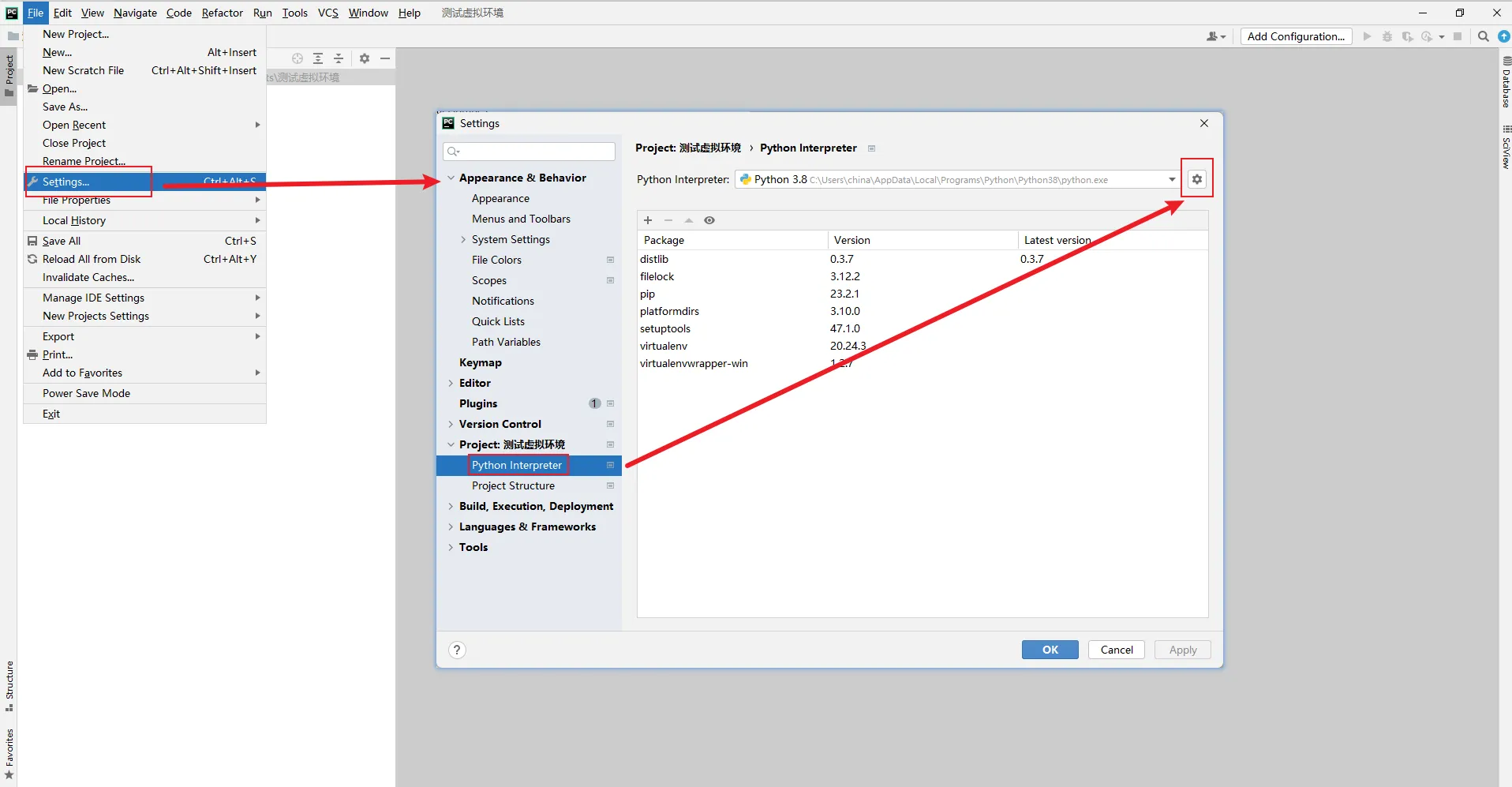Click the upgrade package arrow icon
Image resolution: width=1512 pixels, height=787 pixels.
point(689,220)
